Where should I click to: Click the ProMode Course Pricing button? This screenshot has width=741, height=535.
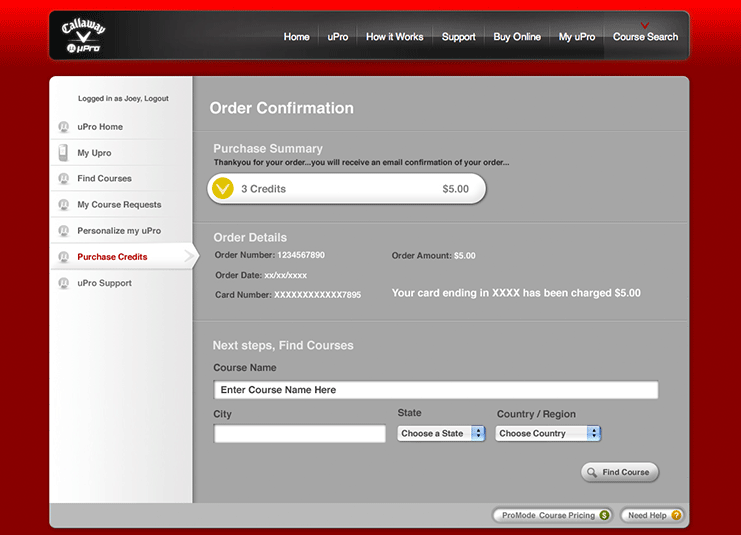click(552, 515)
